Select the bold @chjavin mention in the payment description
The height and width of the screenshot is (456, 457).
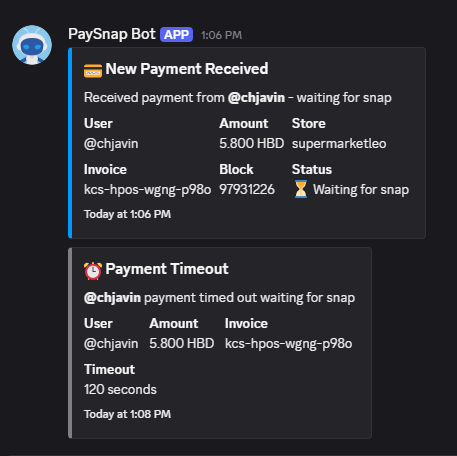tap(256, 98)
